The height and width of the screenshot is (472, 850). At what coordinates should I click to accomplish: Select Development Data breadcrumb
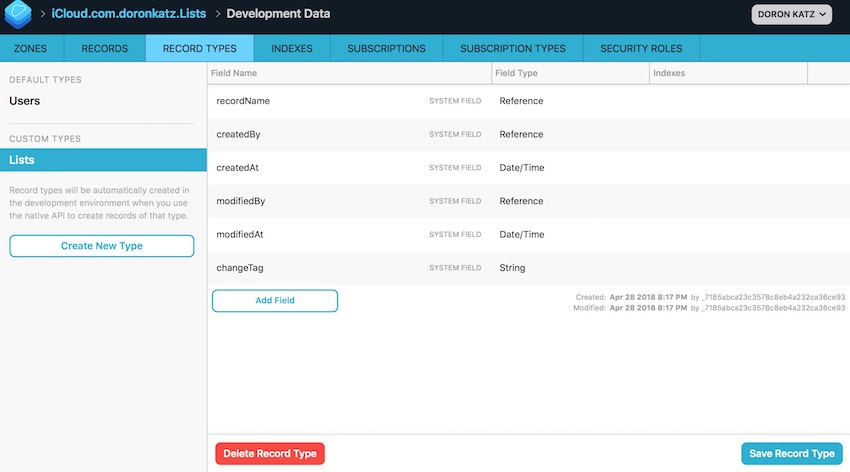coord(278,14)
